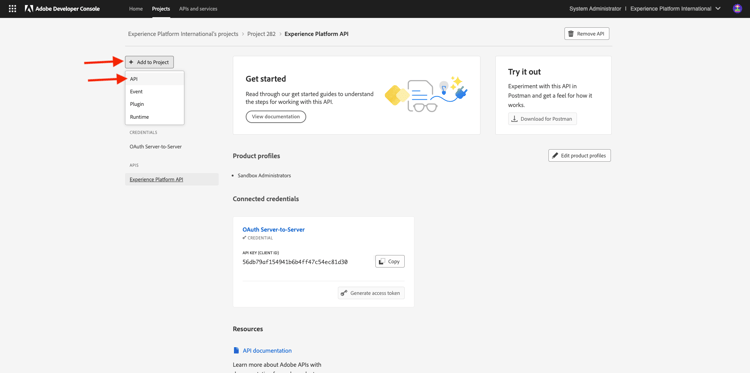Screen dimensions: 750x373
Task: Select Plugin from the dropdown list
Action: [x=154, y=104]
